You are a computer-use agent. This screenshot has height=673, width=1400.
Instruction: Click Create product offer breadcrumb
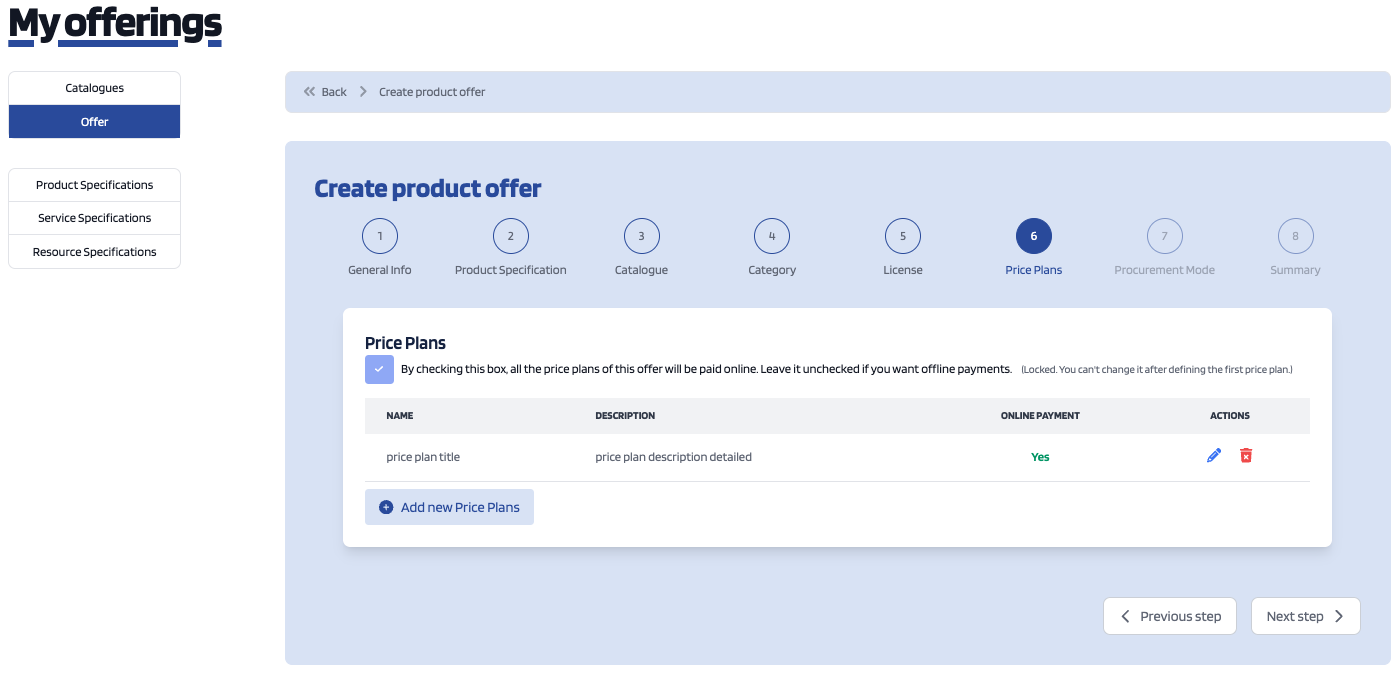coord(432,92)
